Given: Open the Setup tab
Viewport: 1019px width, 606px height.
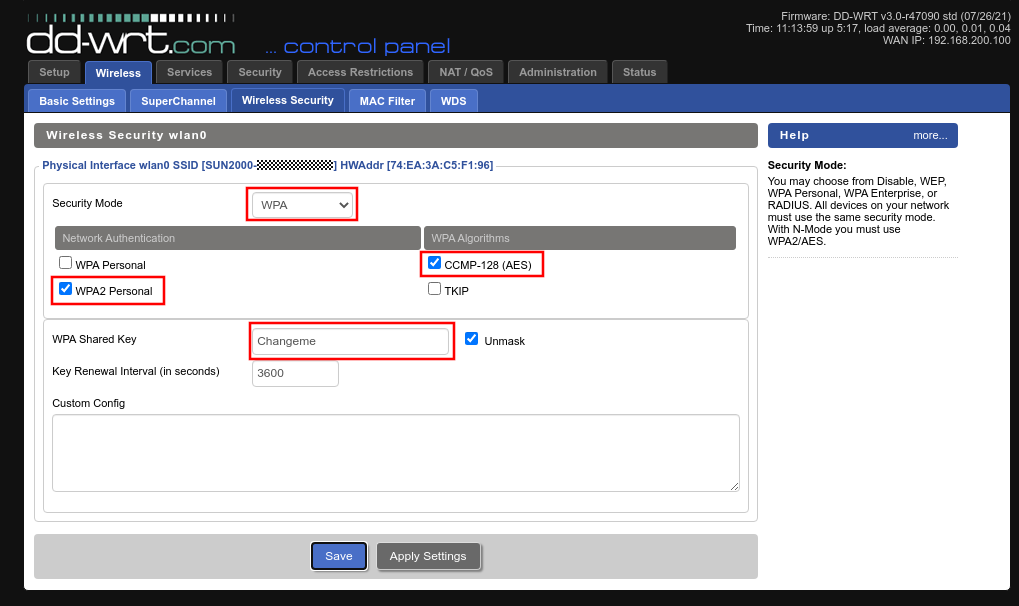Looking at the screenshot, I should 54,72.
